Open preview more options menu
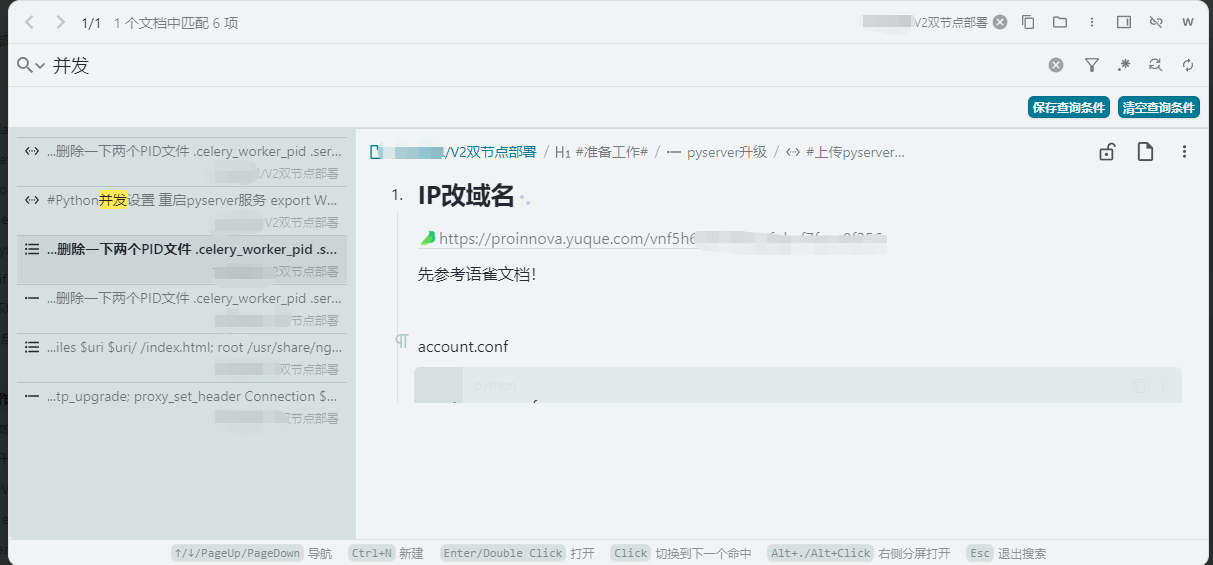The image size is (1213, 565). 1184,152
